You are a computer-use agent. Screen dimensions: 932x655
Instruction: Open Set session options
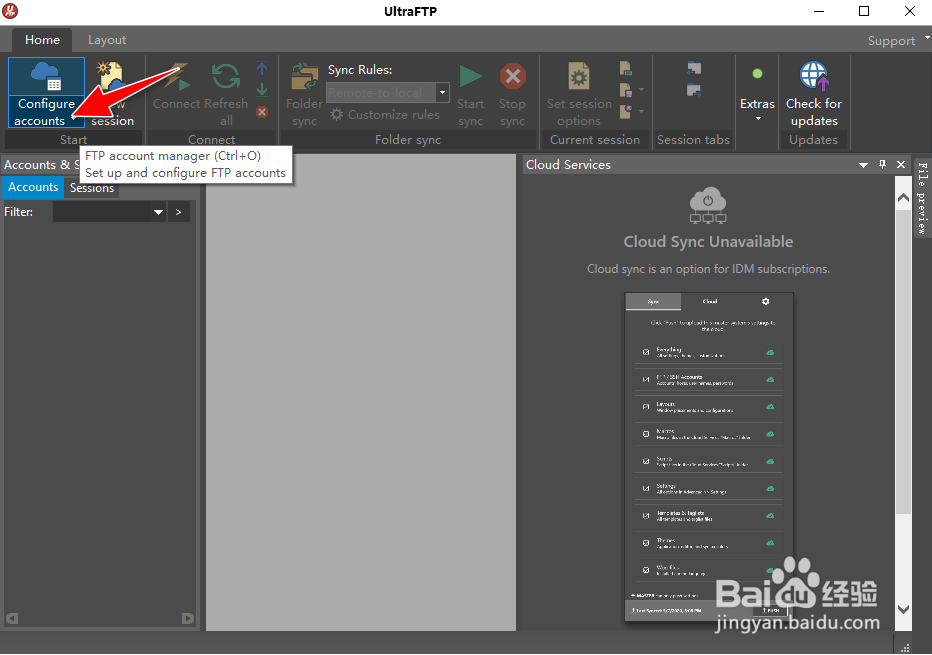point(579,95)
